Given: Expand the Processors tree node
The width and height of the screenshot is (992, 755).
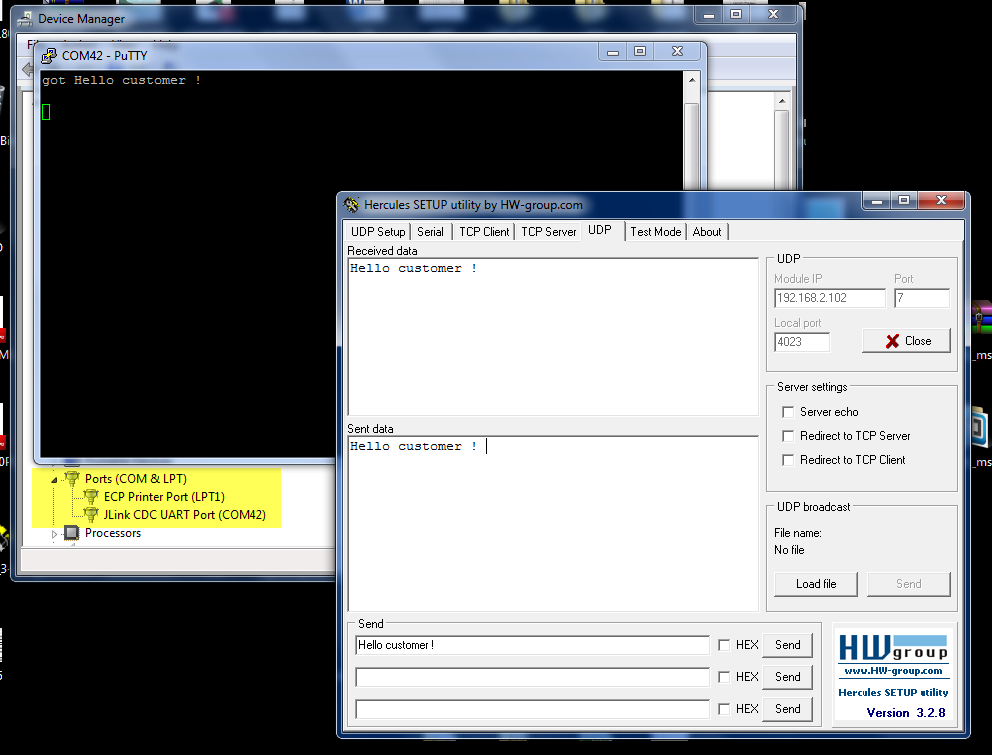Looking at the screenshot, I should click(54, 534).
